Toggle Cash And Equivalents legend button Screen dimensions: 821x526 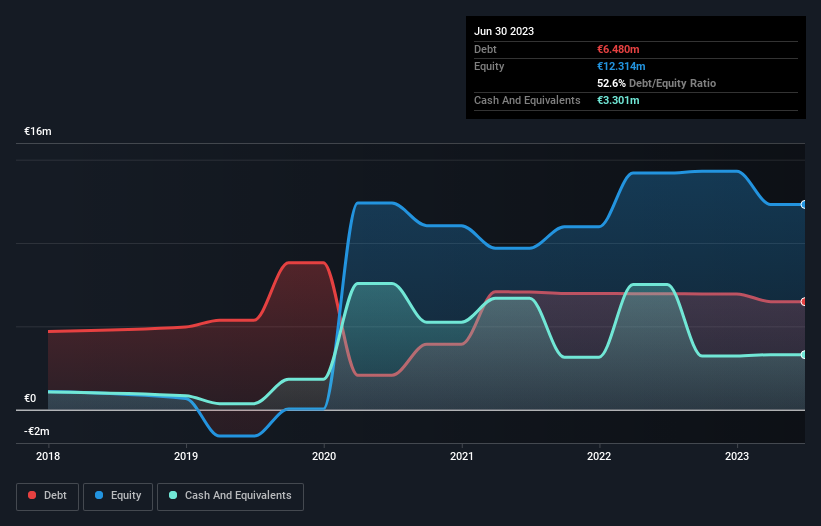[x=230, y=496]
